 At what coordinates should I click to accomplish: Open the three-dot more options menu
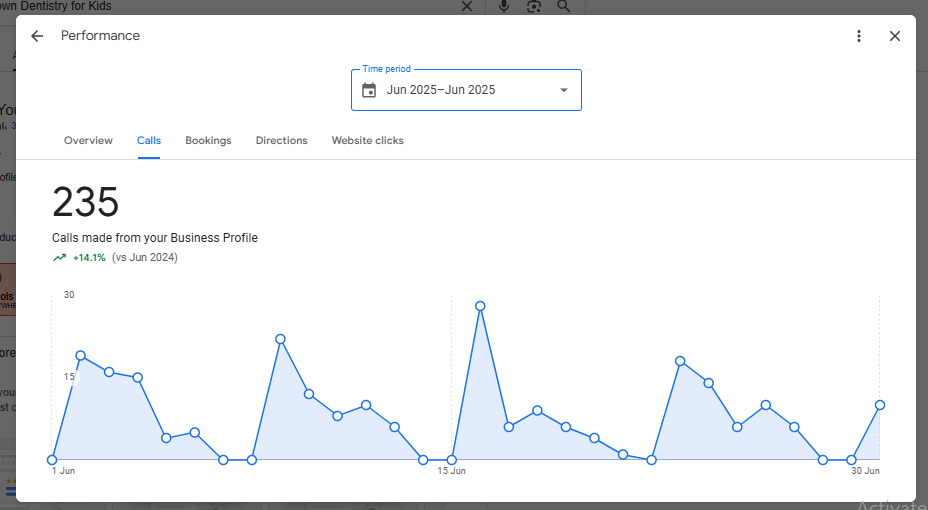coord(858,36)
